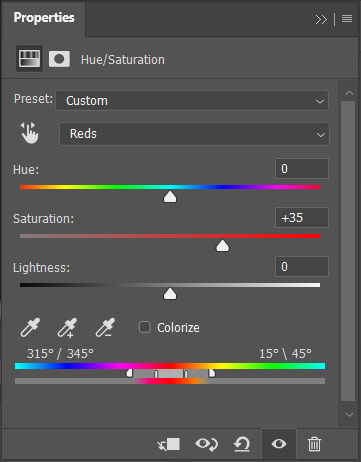Select the layer mask icon
The image size is (361, 462).
point(59,59)
